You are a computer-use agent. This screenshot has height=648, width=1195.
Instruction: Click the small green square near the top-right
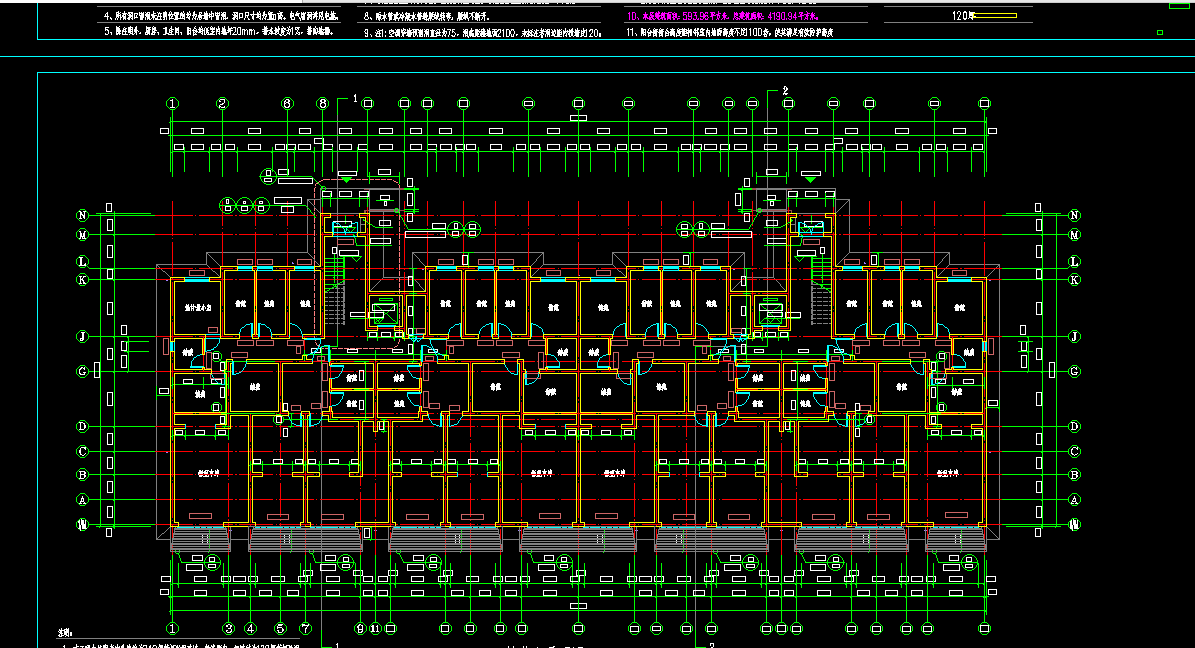(x=1160, y=32)
